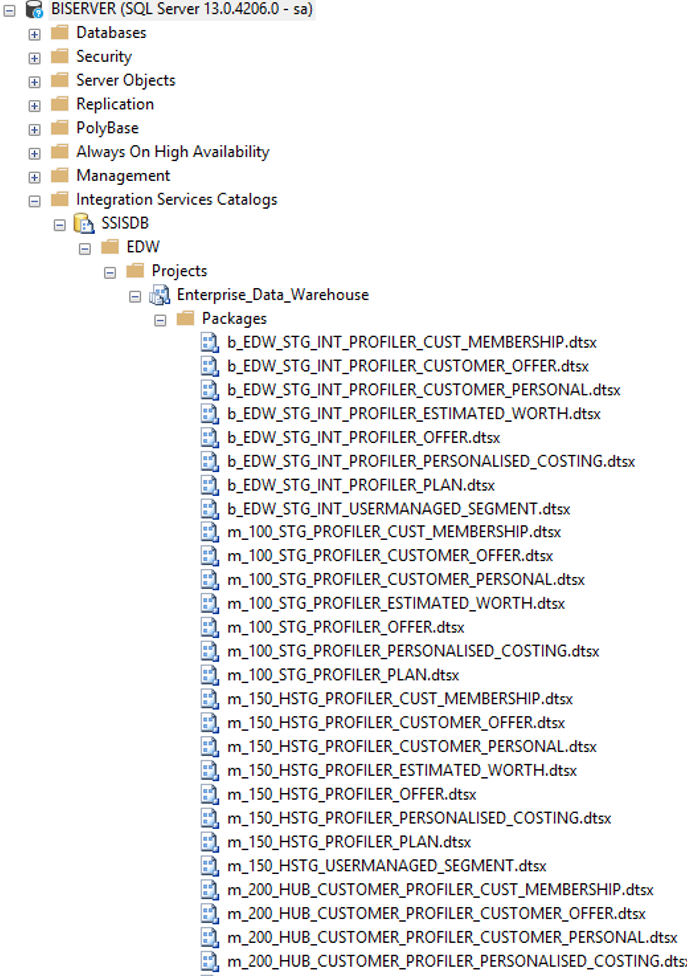
Task: Collapse the Packages folder
Action: tap(160, 319)
